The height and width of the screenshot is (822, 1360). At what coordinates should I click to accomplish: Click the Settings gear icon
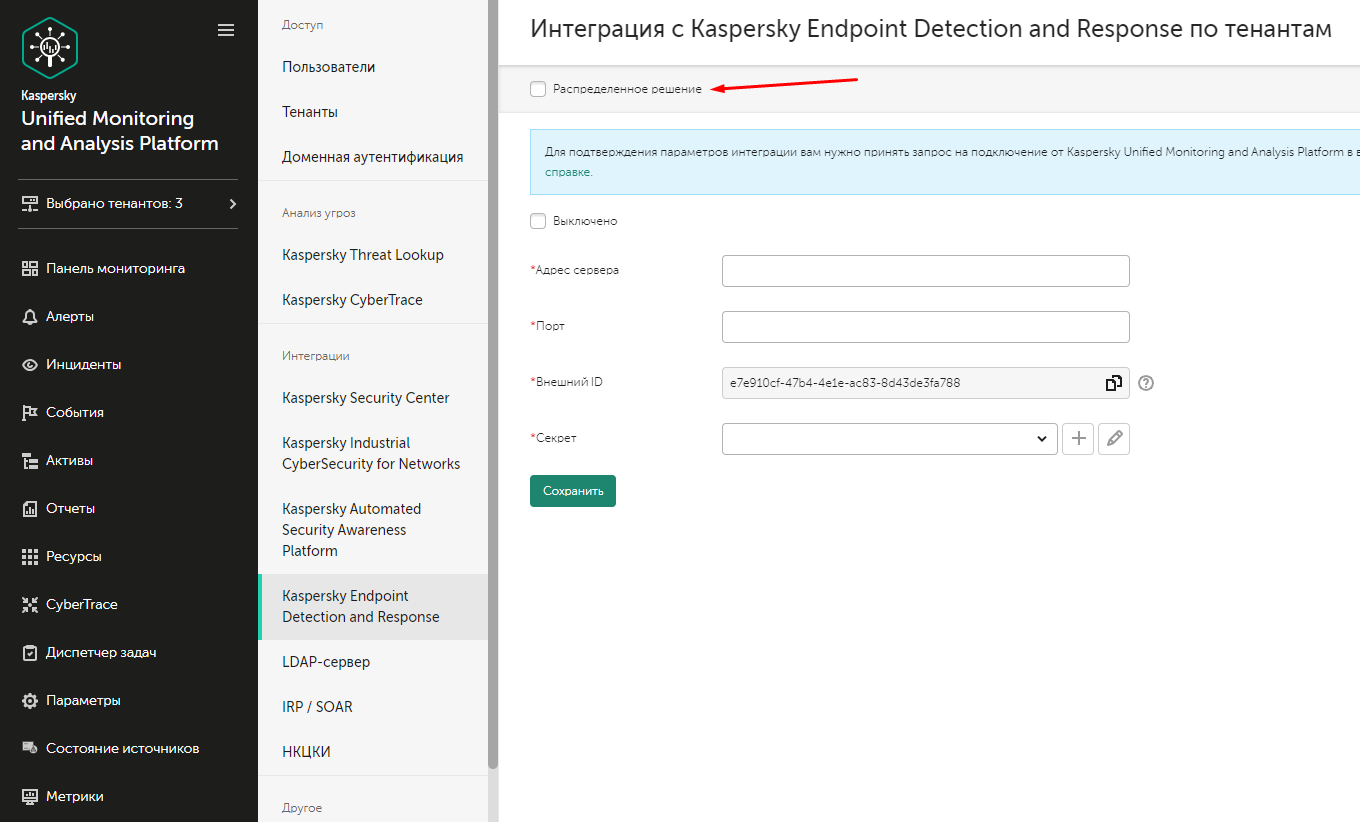coord(30,700)
